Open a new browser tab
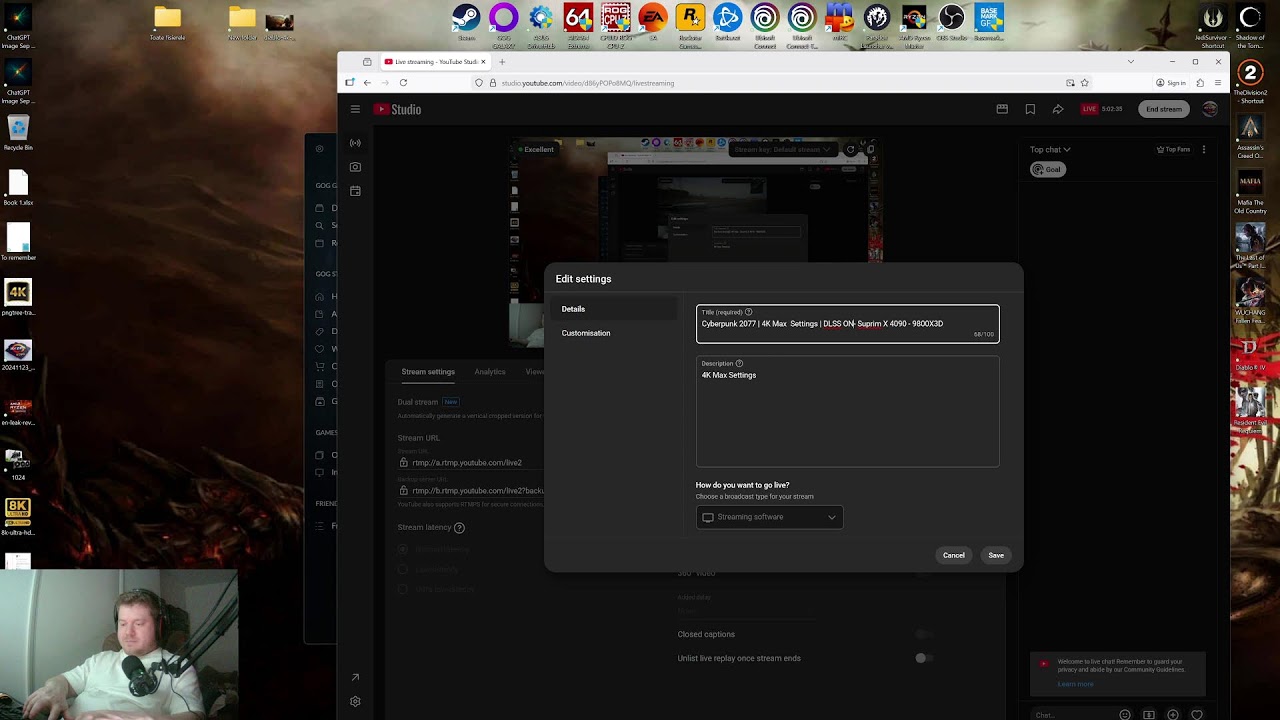1280x720 pixels. 502,62
